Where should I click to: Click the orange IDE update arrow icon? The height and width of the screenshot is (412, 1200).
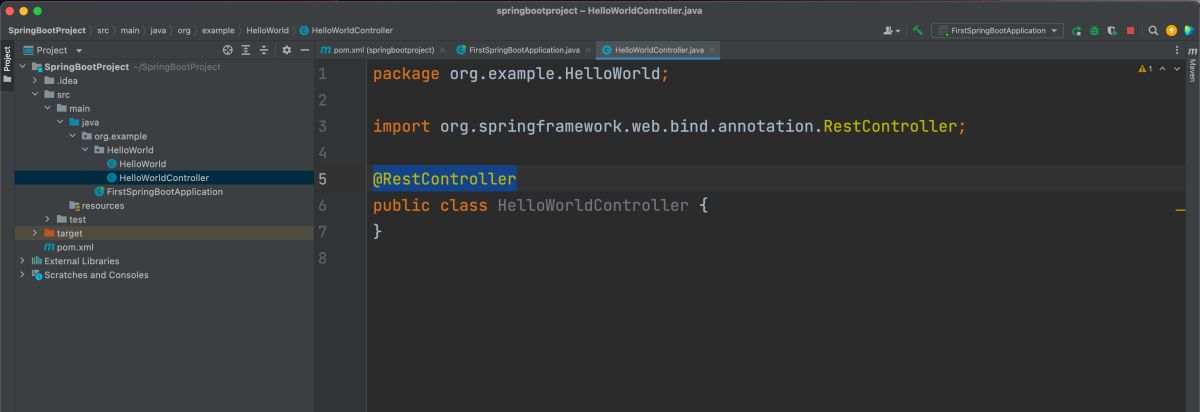pos(1171,31)
